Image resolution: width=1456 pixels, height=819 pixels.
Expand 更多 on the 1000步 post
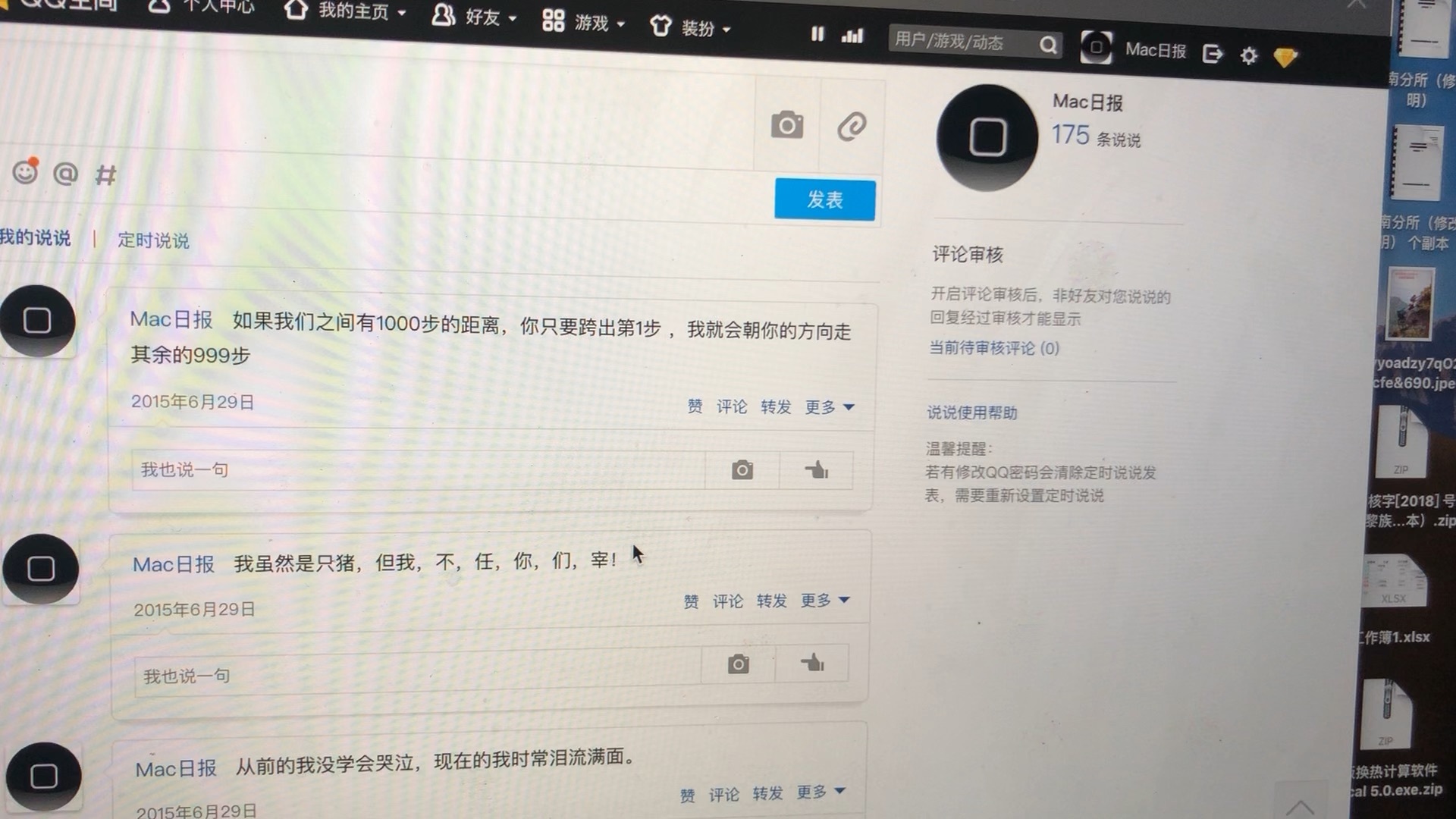coord(830,407)
